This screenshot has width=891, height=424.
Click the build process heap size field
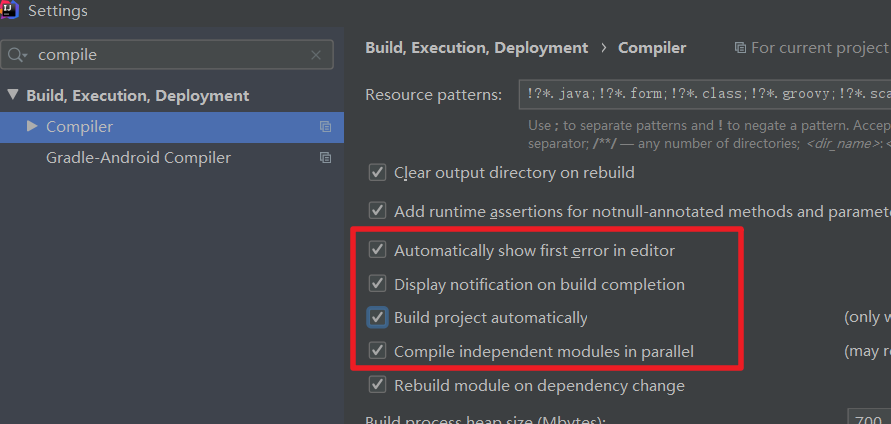pos(867,420)
